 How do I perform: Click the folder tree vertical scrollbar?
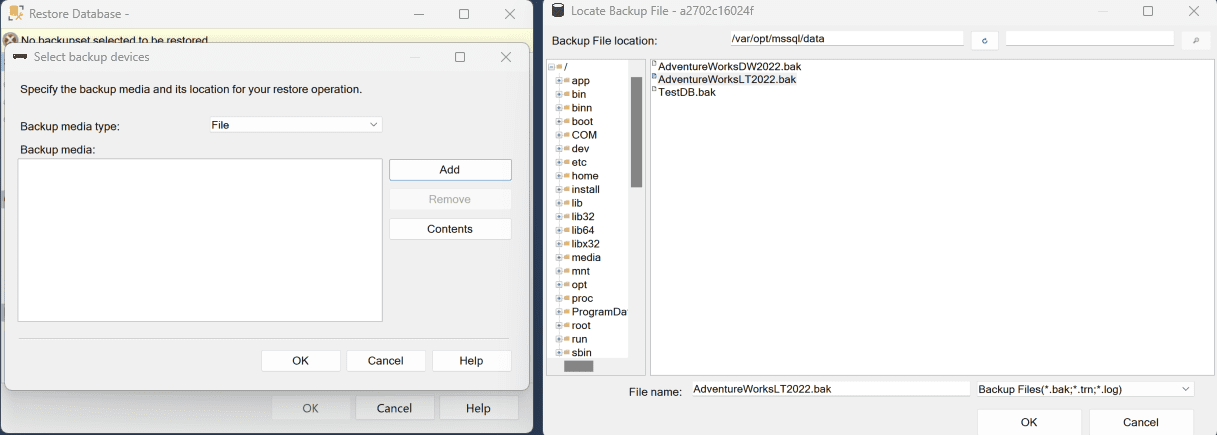click(636, 132)
